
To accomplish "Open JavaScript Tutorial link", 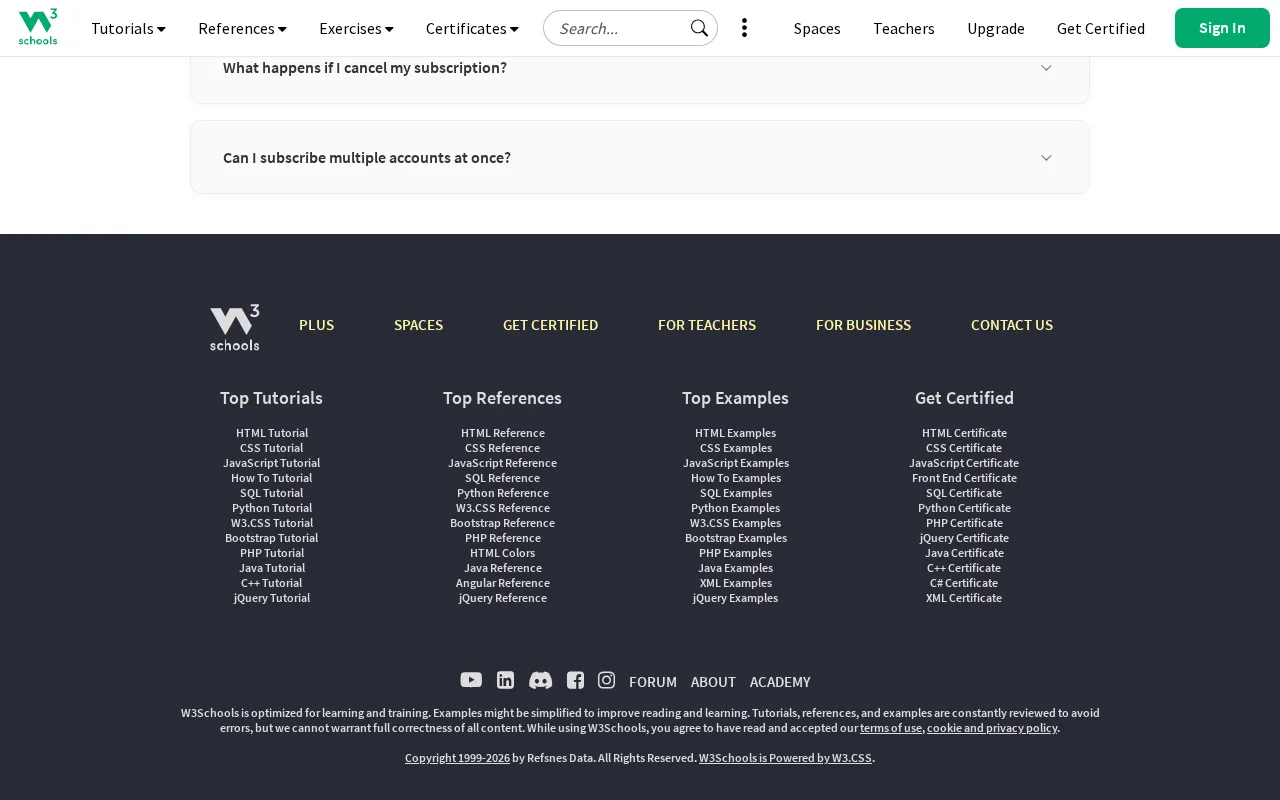I will [x=272, y=463].
